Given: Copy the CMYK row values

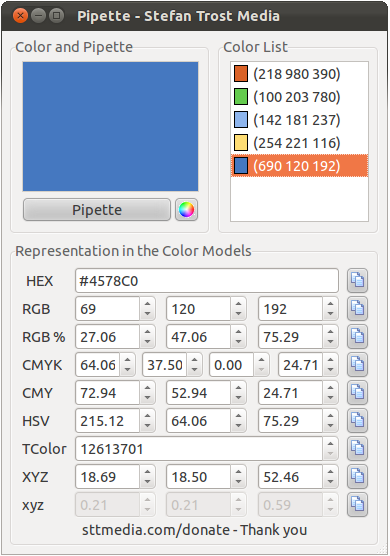Looking at the screenshot, I should (357, 365).
